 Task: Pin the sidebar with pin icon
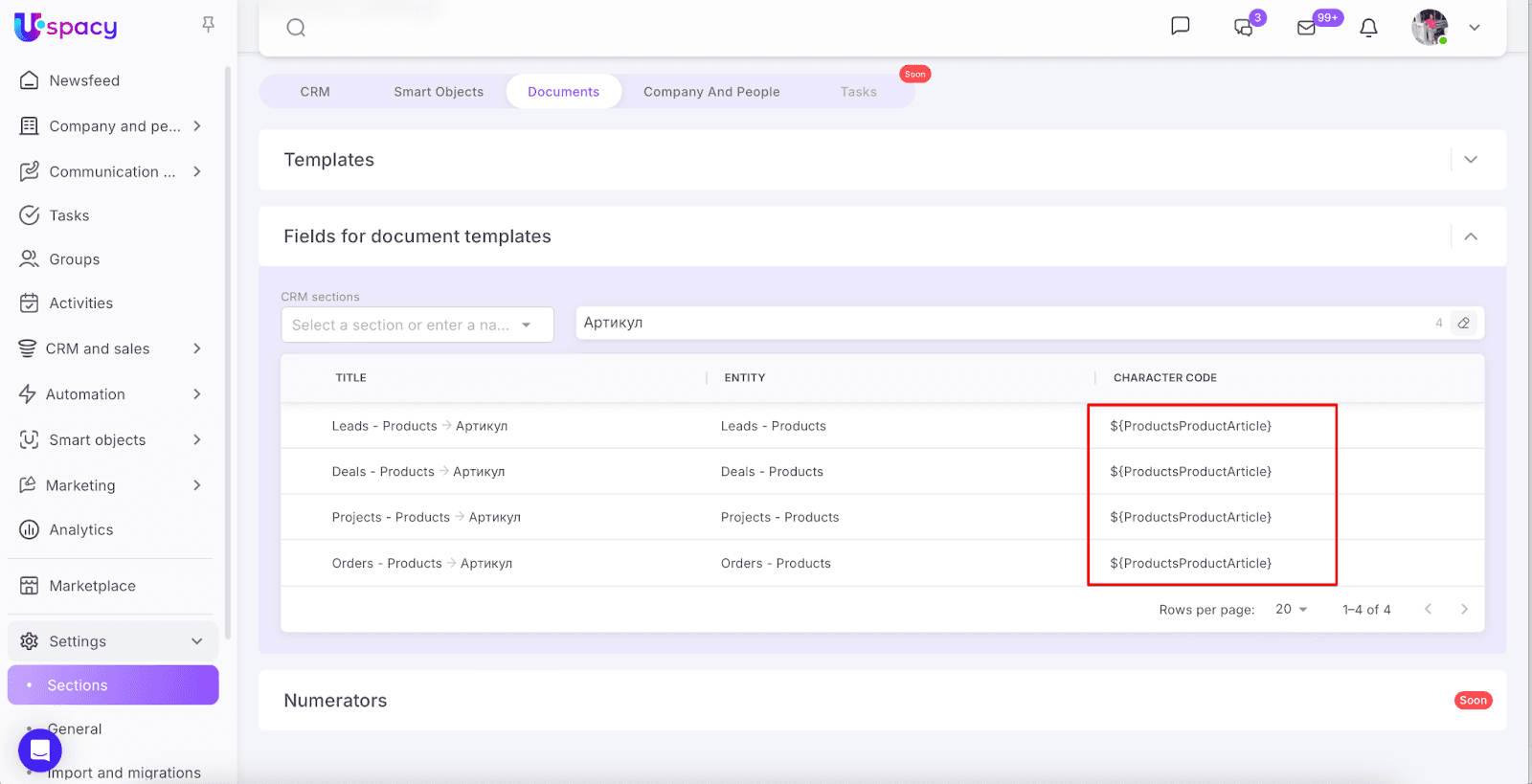pos(208,25)
